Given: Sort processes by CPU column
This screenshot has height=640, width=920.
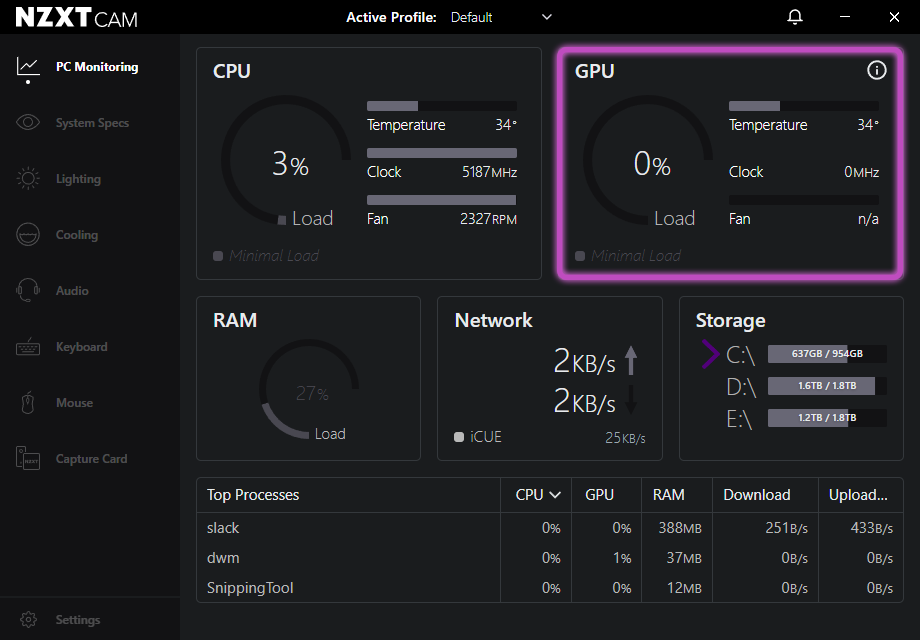Looking at the screenshot, I should (538, 495).
